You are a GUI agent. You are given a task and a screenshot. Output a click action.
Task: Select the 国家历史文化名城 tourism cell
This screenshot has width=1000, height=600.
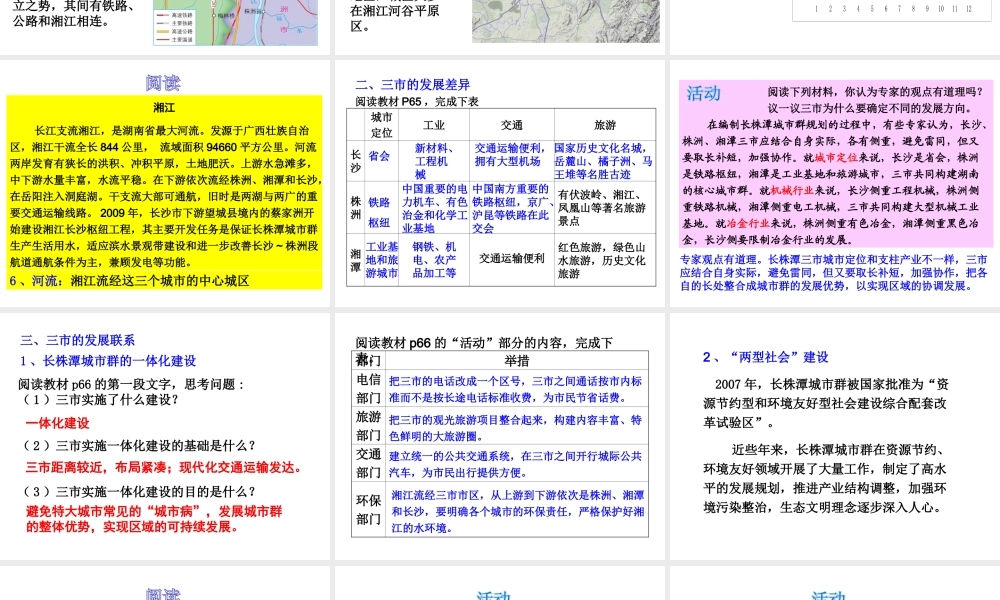point(604,161)
